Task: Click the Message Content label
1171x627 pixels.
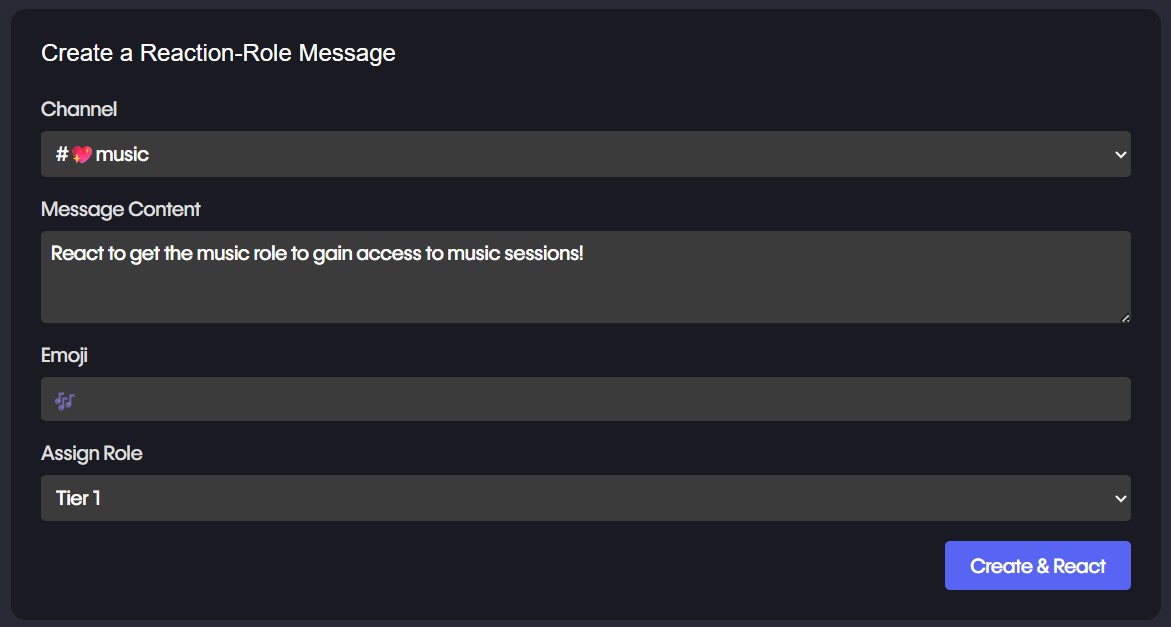Action: click(121, 209)
